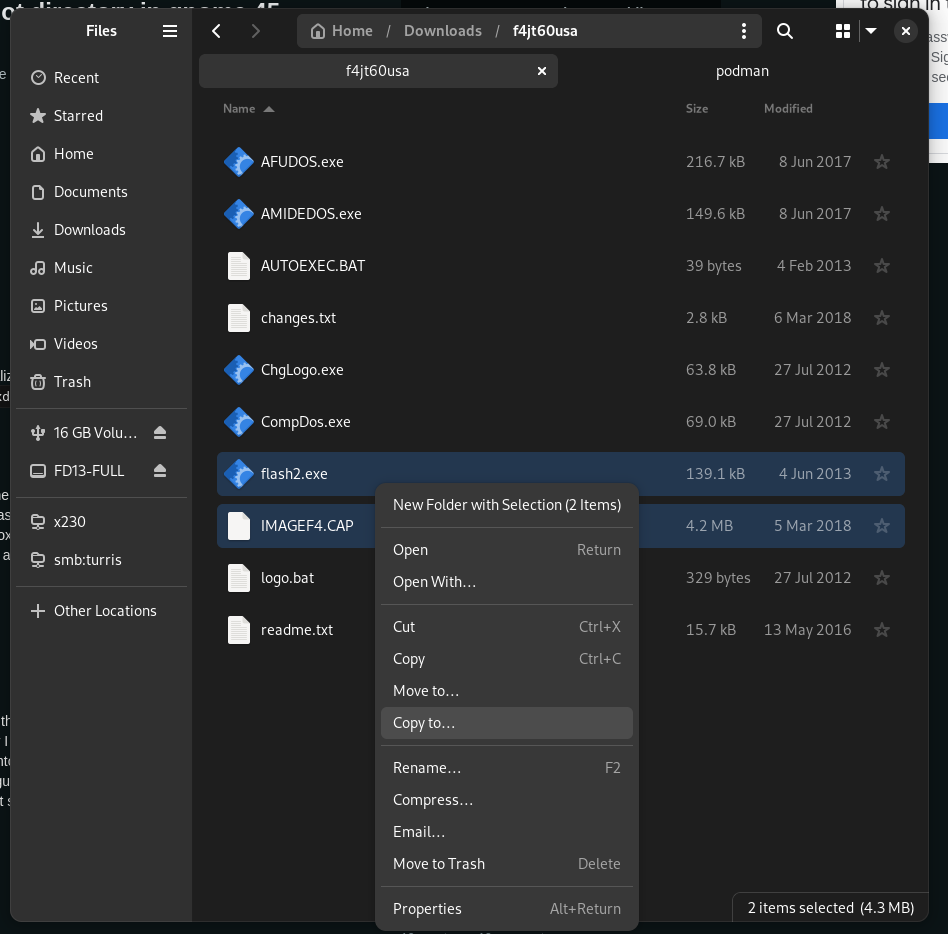
Task: Star the flash2.exe file
Action: [881, 474]
